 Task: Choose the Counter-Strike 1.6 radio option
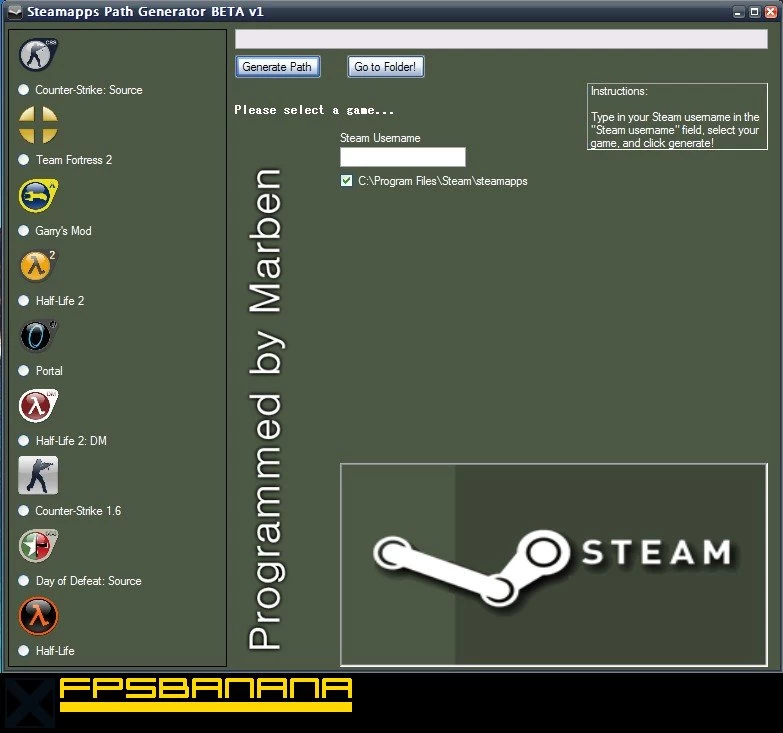(24, 511)
